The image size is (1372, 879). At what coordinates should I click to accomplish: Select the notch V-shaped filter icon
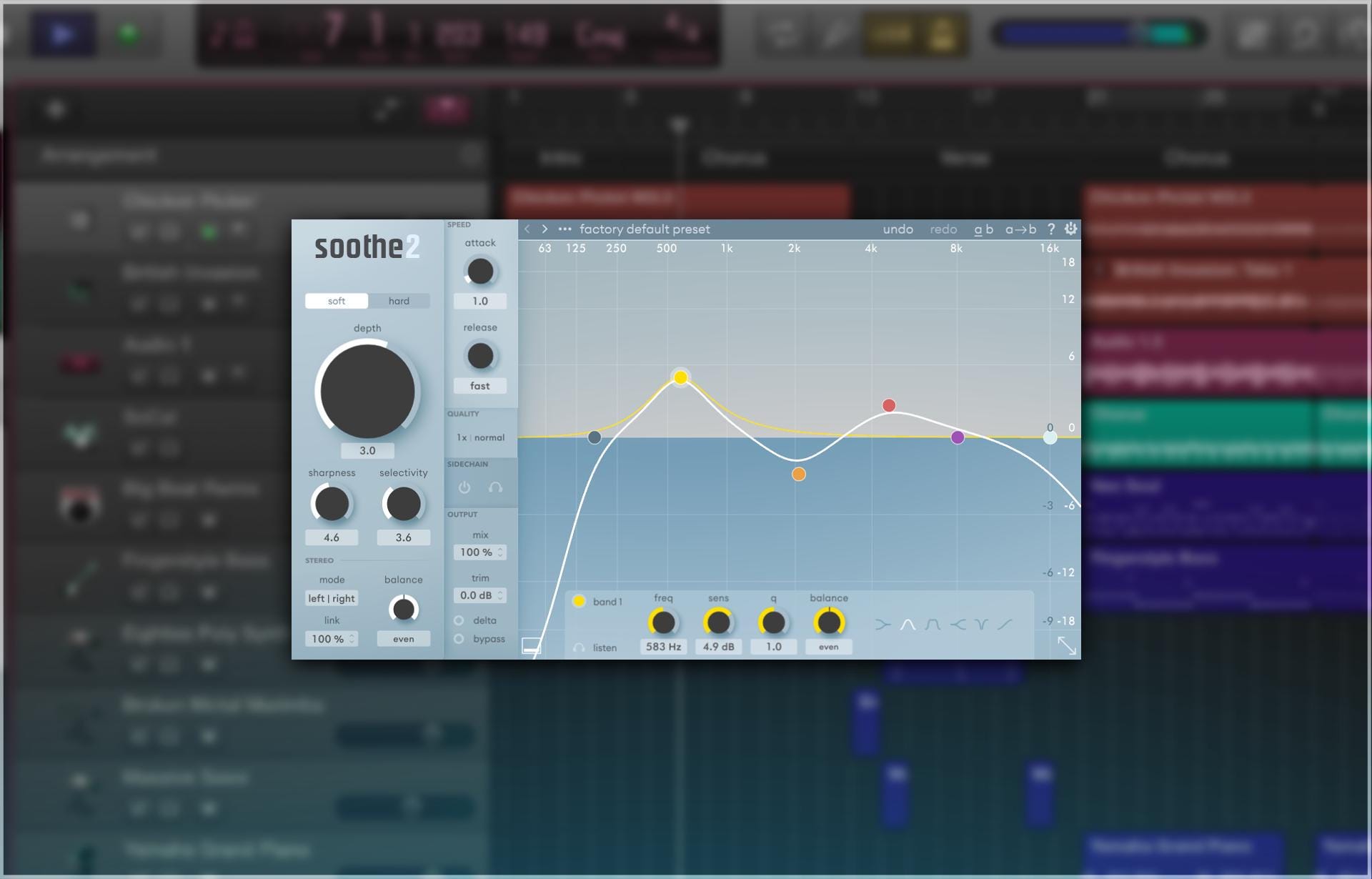(982, 625)
